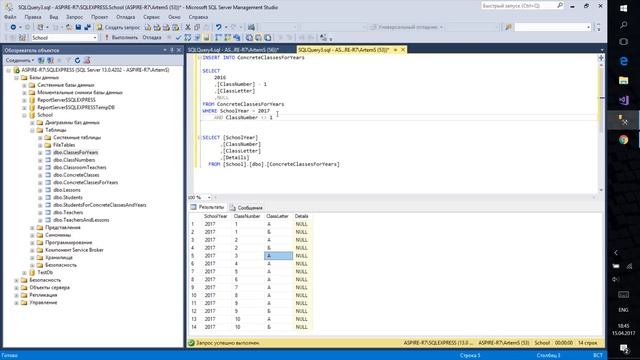This screenshot has width=640, height=360.
Task: Click ENG language indicator in taskbar
Action: (x=623, y=310)
